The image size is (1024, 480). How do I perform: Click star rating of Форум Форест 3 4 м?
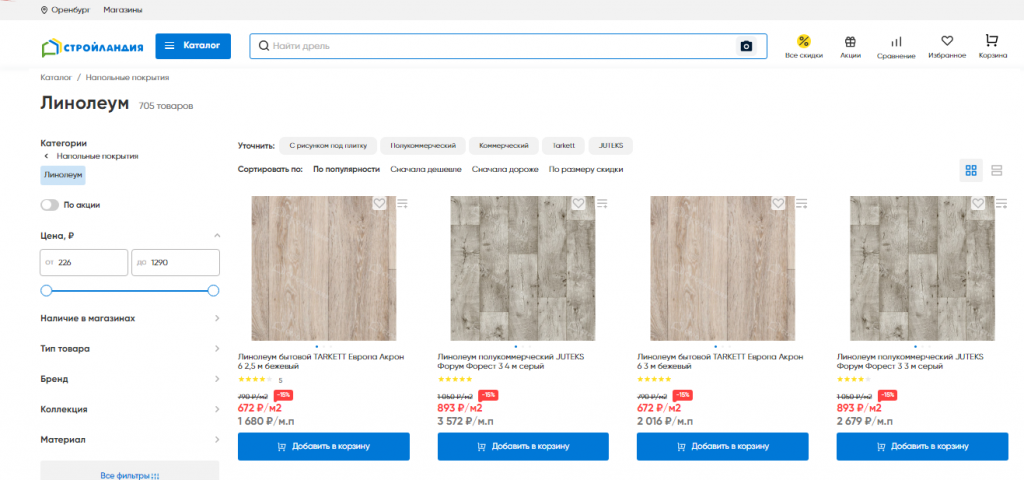point(455,379)
